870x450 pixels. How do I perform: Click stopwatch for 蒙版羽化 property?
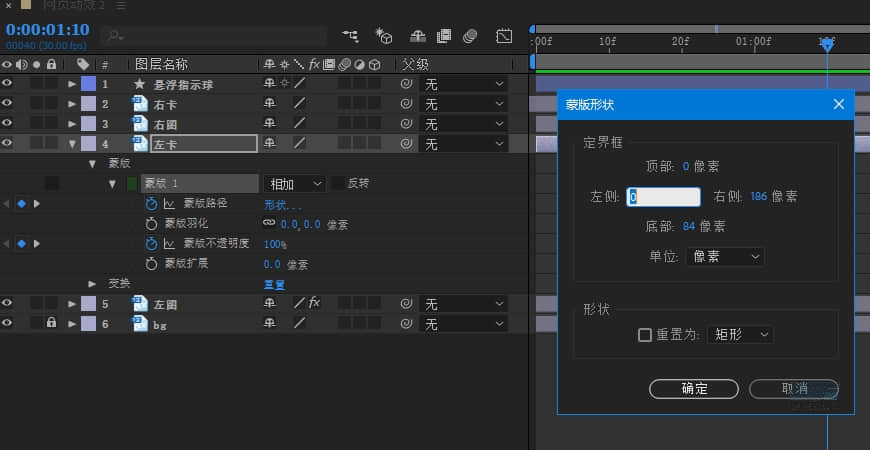point(152,224)
